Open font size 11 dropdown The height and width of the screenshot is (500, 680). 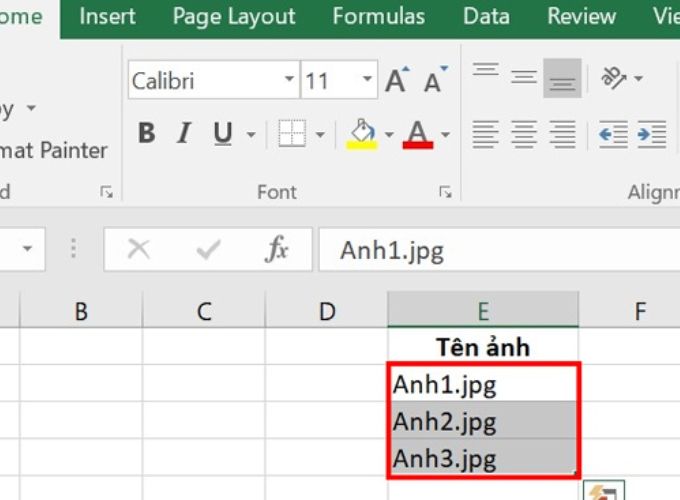tap(367, 79)
